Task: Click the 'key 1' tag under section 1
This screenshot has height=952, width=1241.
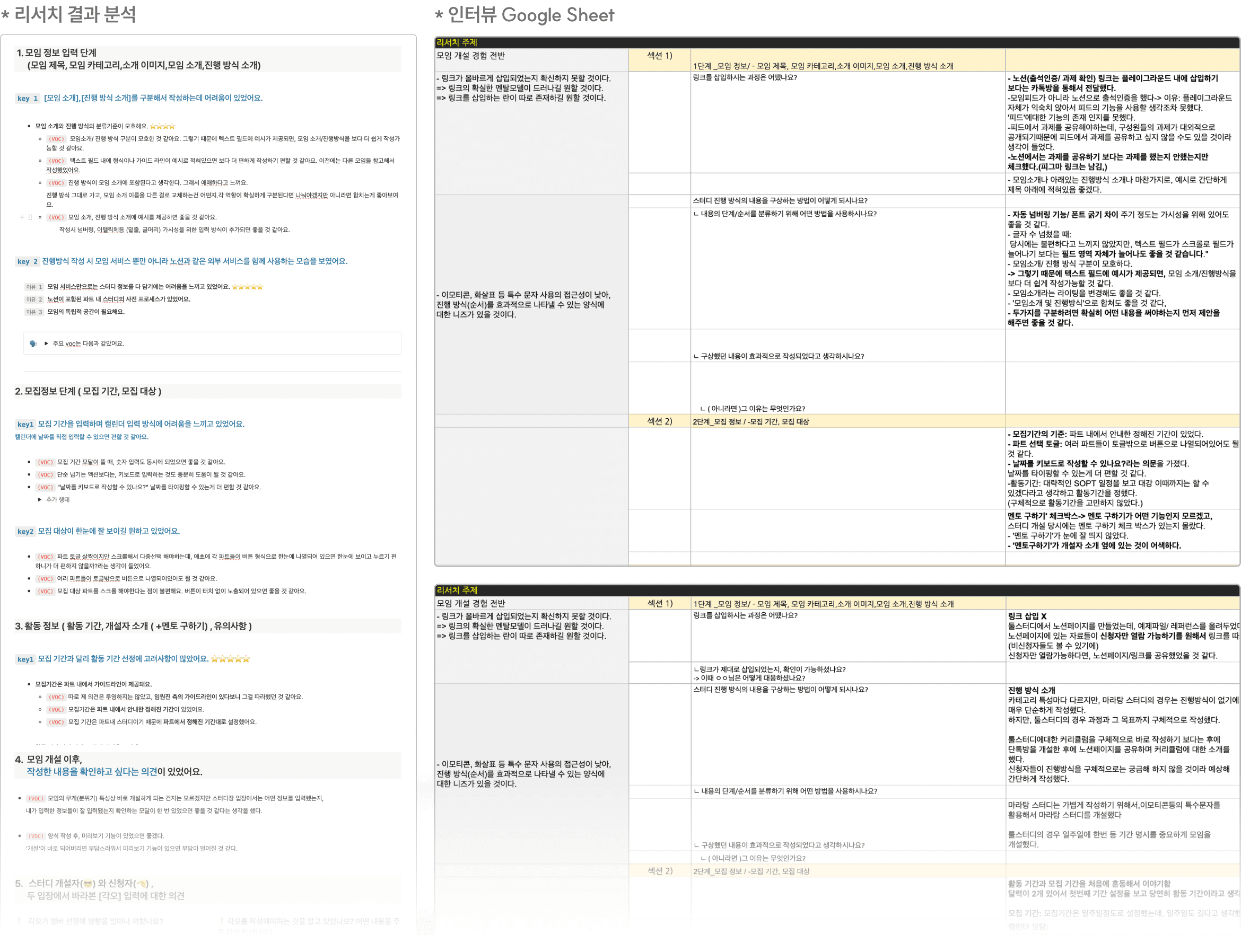Action: pyautogui.click(x=27, y=98)
